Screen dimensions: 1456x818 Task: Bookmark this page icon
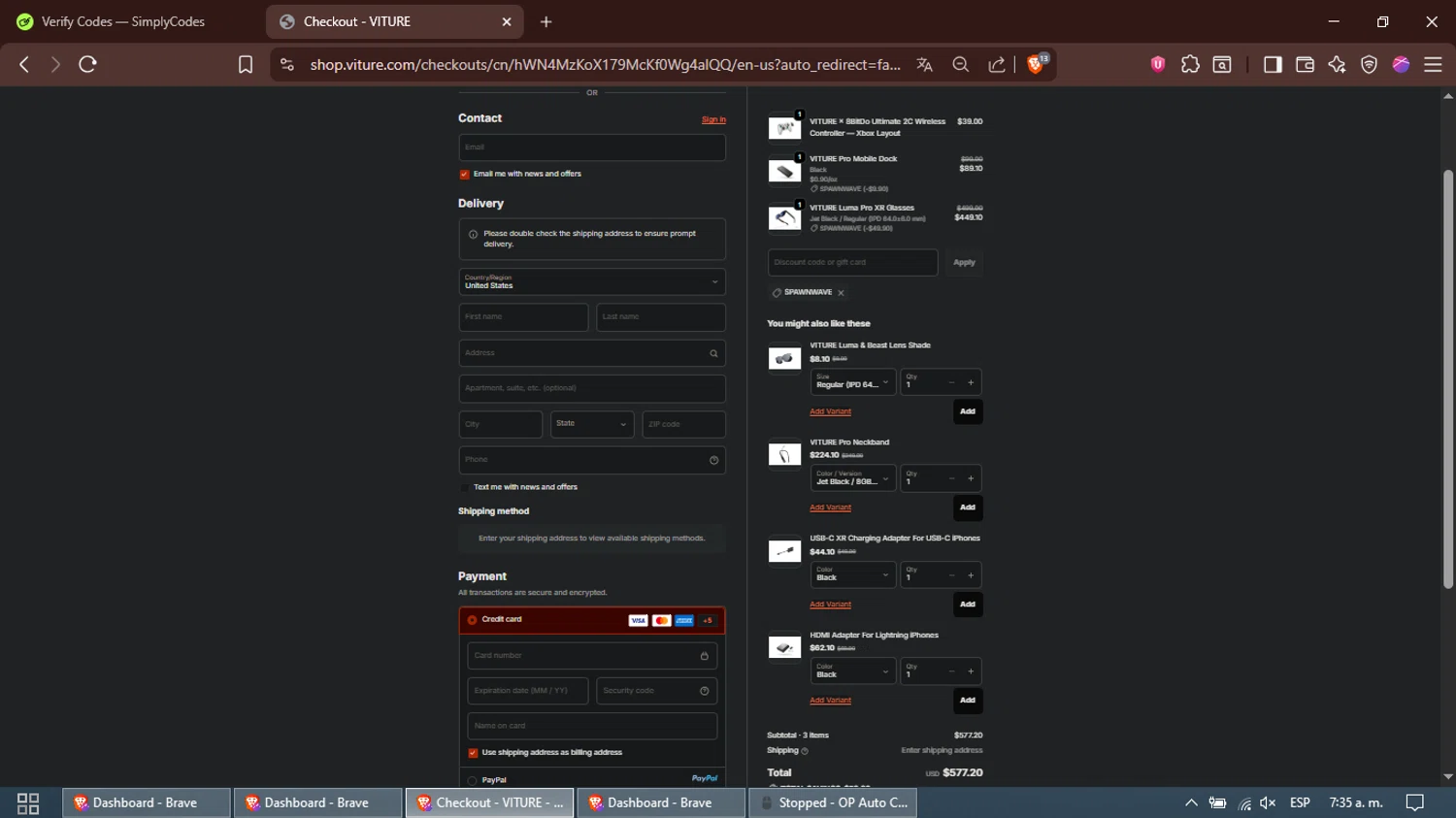[x=246, y=64]
